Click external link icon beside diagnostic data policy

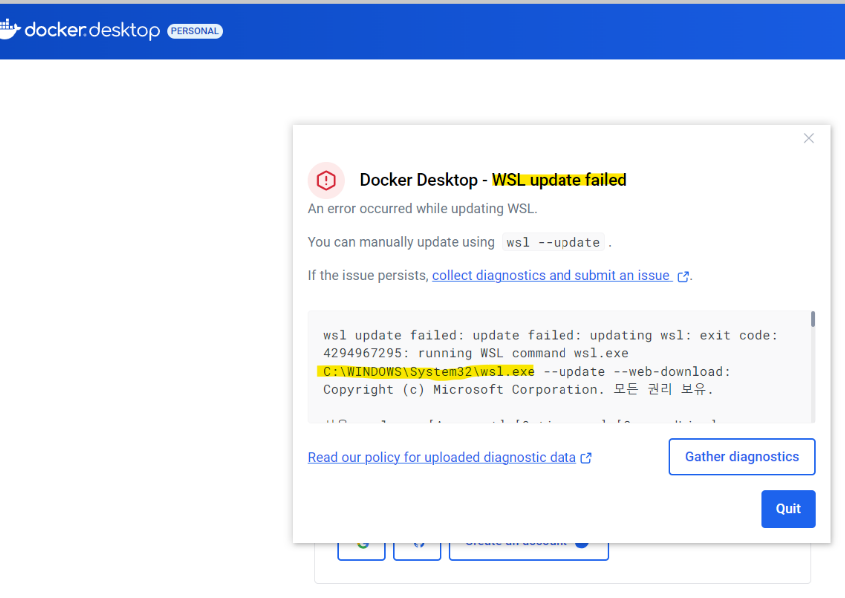[586, 458]
